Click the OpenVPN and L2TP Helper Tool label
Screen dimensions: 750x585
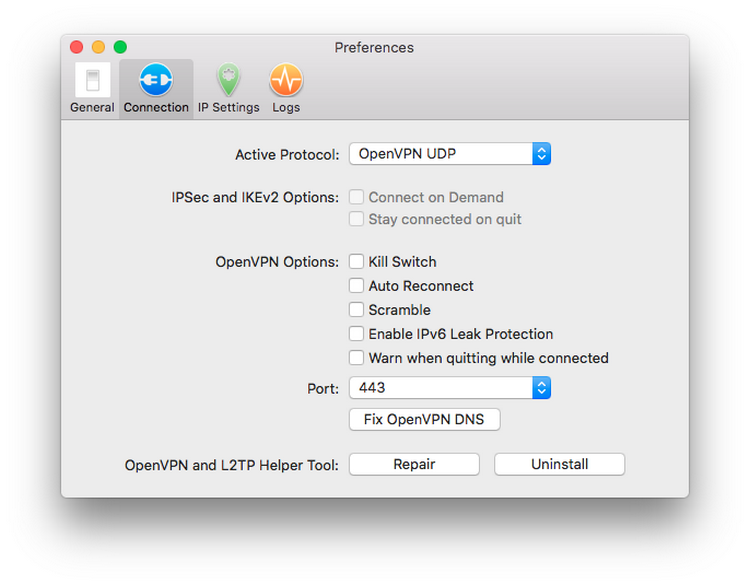(x=232, y=465)
